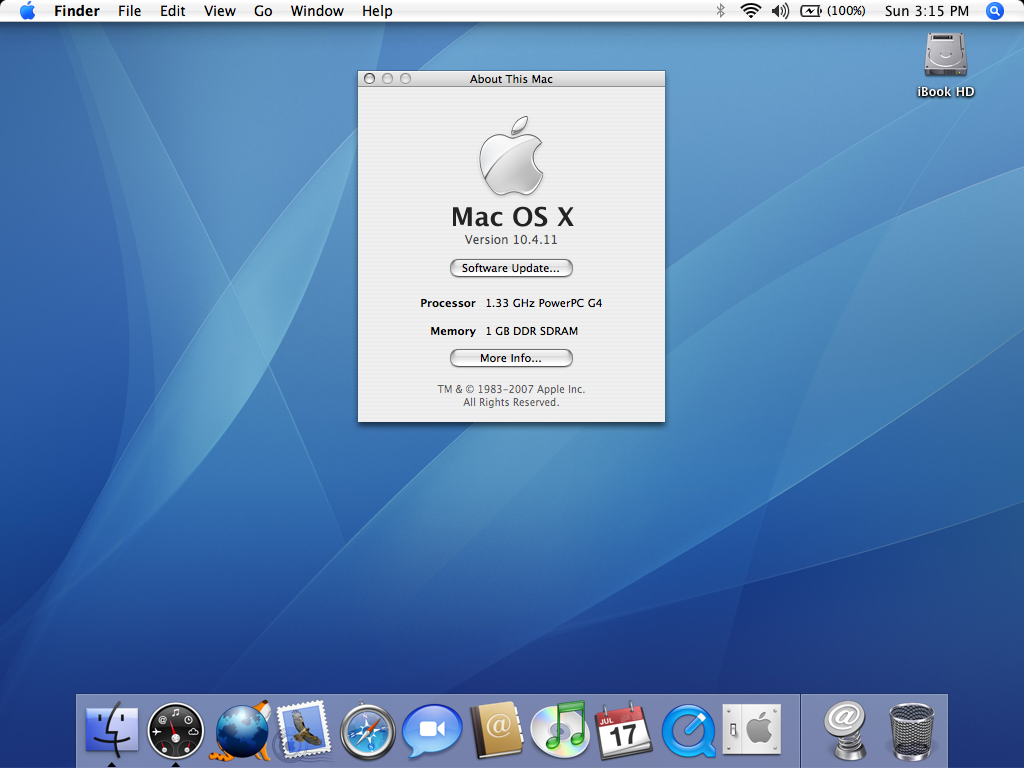This screenshot has width=1024, height=768.
Task: Open the Finder menu
Action: [x=76, y=11]
